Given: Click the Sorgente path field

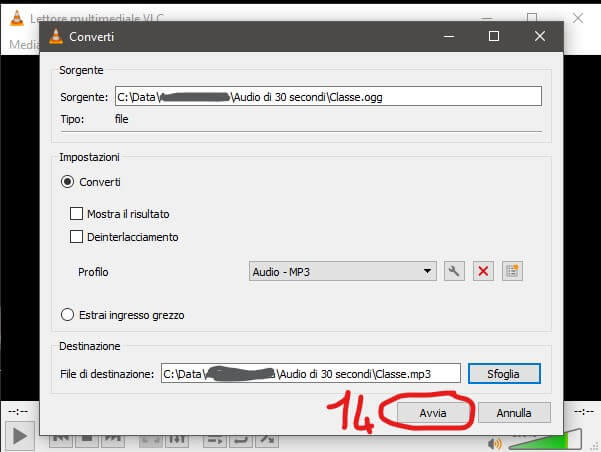Looking at the screenshot, I should [x=327, y=96].
